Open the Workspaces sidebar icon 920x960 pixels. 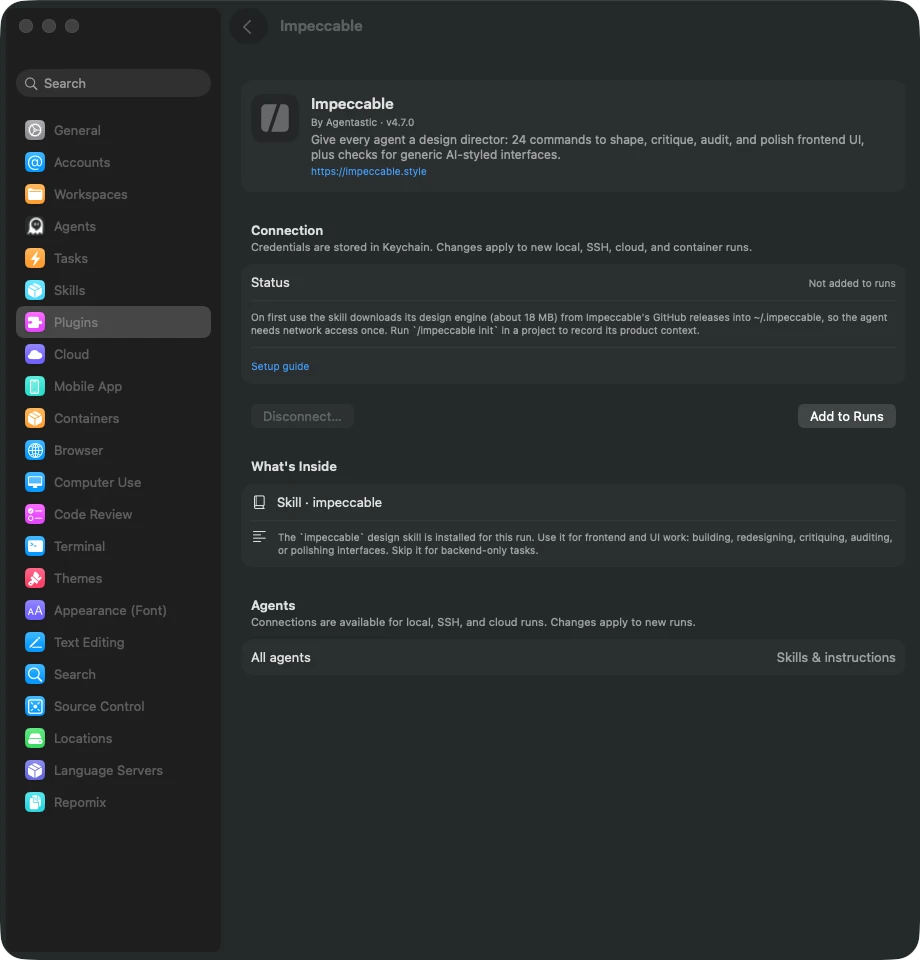(35, 194)
